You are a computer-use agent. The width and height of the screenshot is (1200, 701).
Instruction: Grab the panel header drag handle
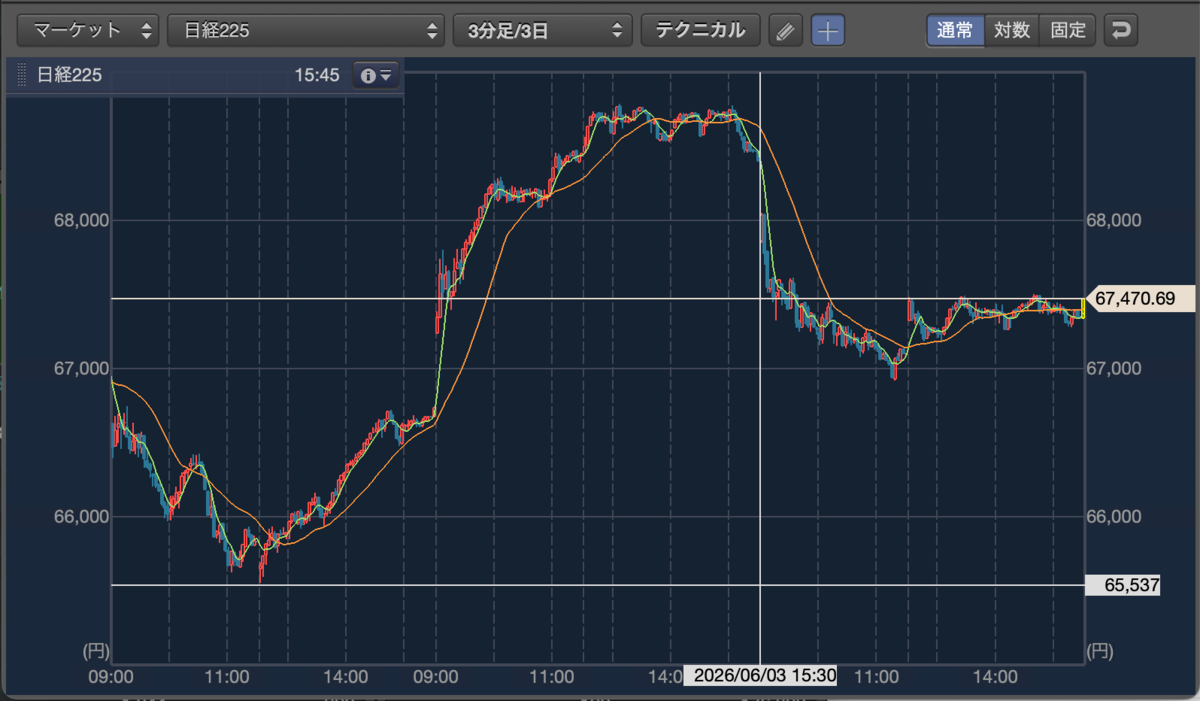(22, 75)
